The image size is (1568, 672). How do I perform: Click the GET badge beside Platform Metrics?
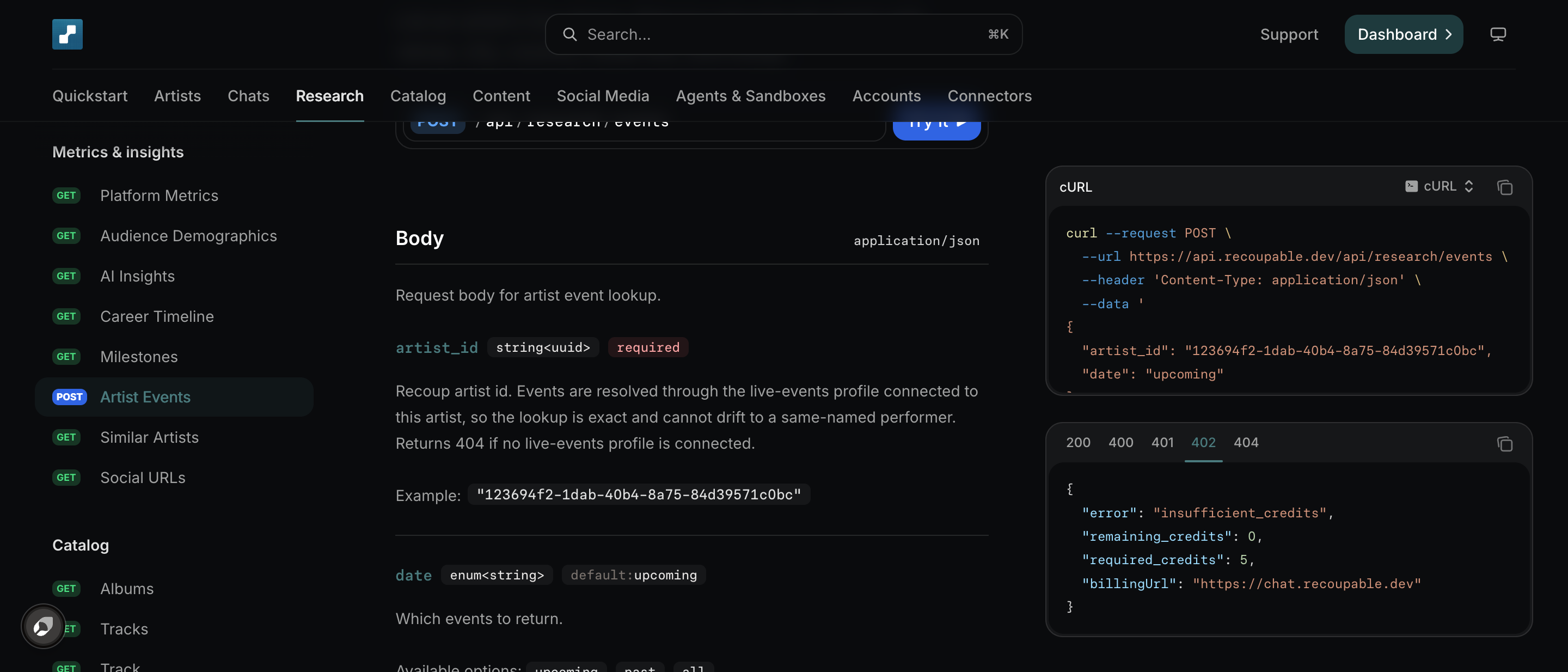[66, 196]
